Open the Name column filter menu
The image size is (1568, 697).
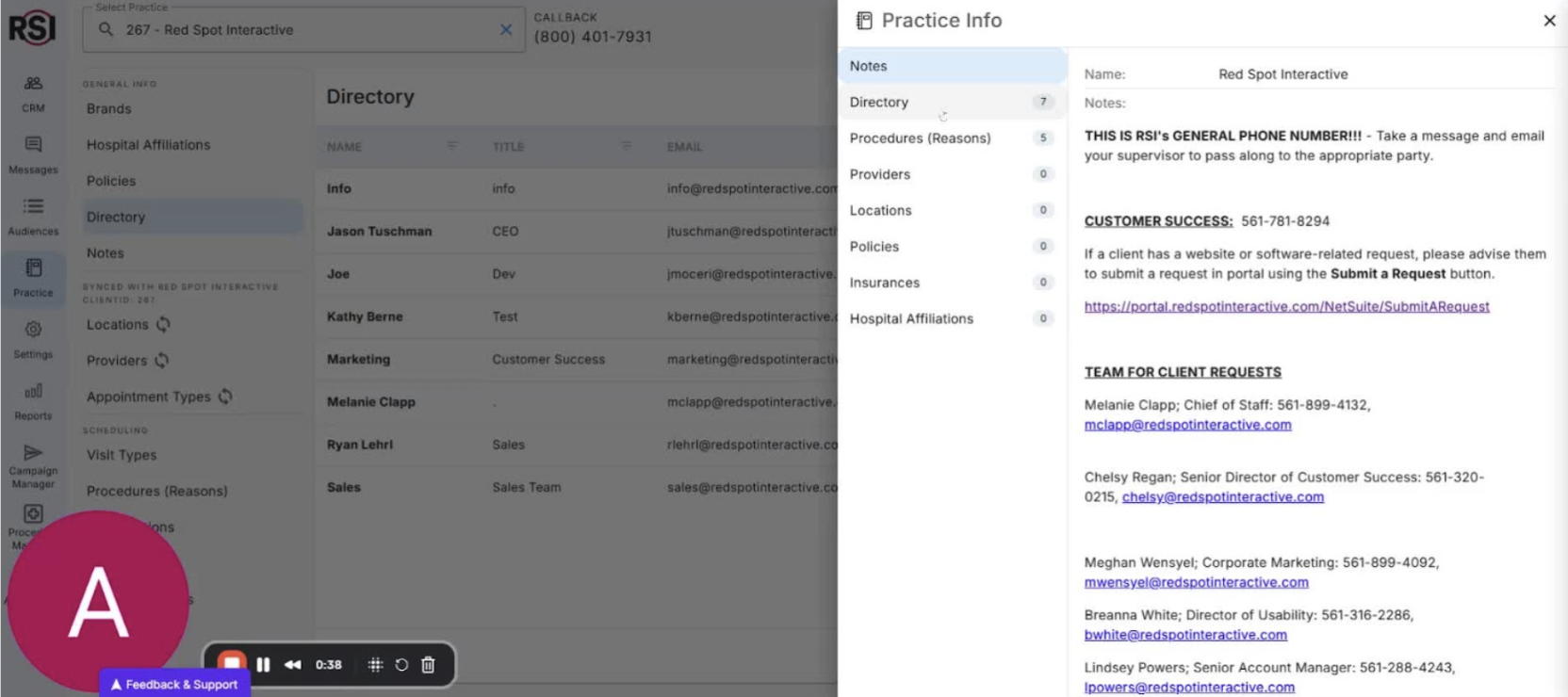452,146
